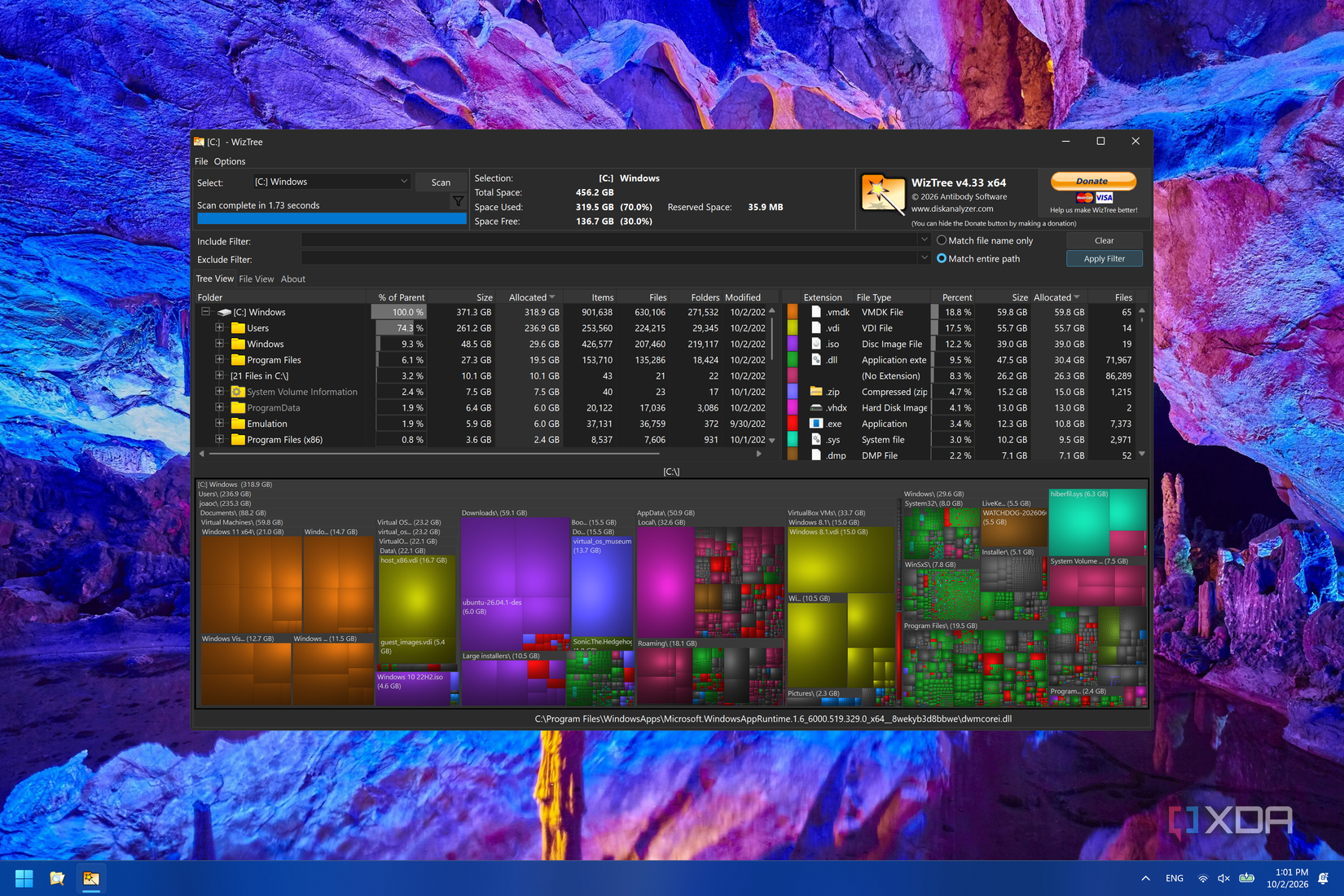
Task: Click the .sys system file icon
Action: click(x=816, y=440)
